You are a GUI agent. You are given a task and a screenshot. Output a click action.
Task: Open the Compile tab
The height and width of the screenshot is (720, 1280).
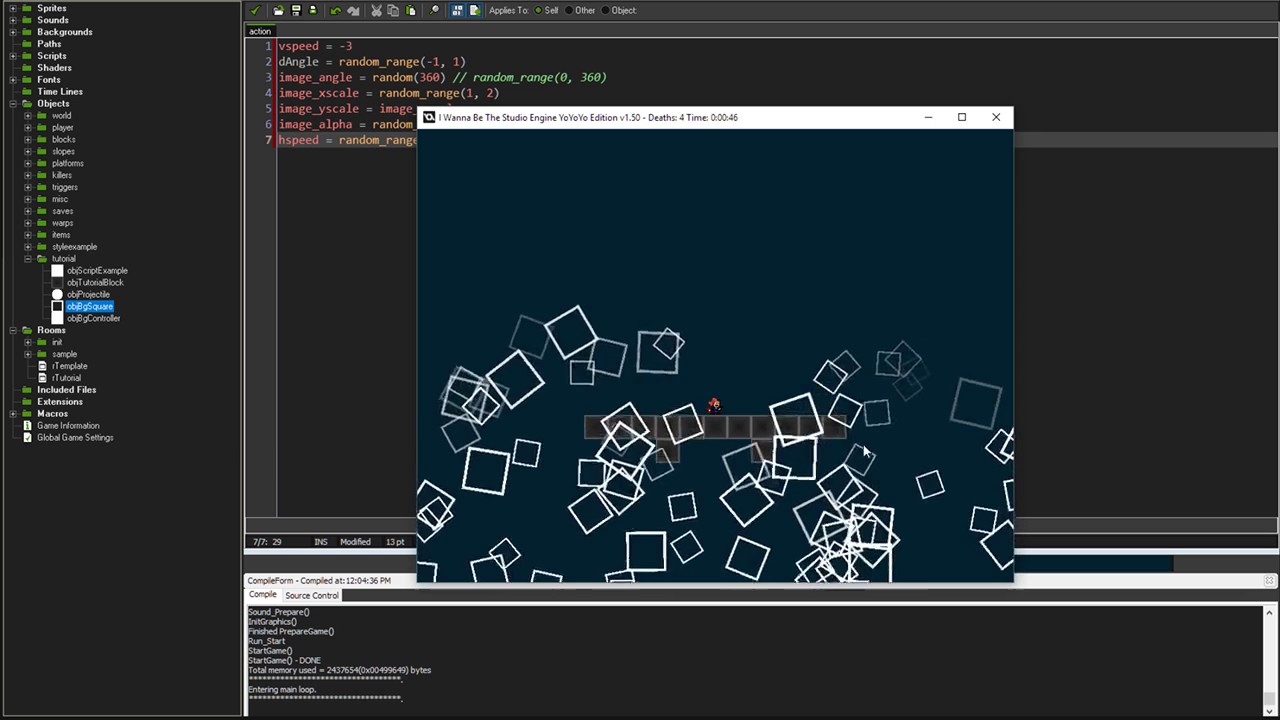tap(262, 595)
